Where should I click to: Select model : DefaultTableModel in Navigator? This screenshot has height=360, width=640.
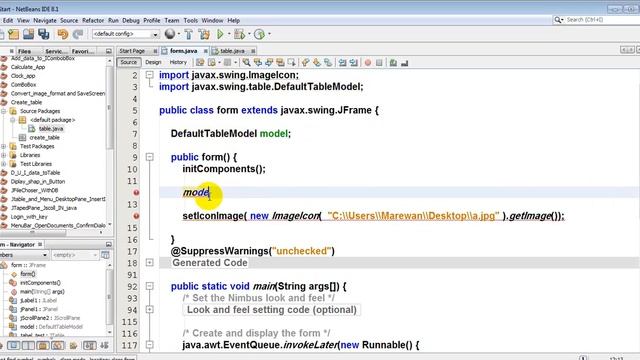point(51,327)
